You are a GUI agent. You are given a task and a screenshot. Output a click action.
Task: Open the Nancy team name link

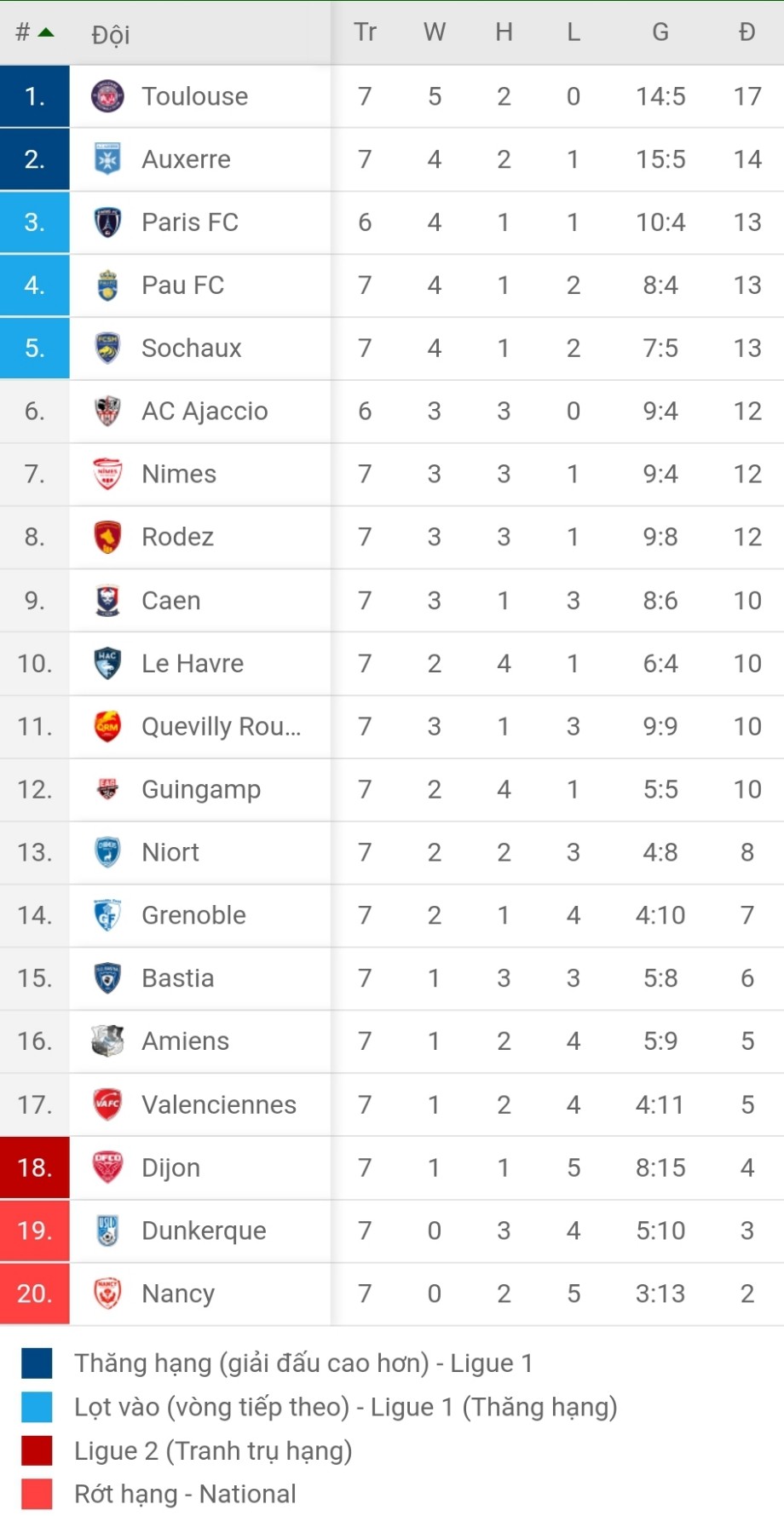coord(178,1294)
